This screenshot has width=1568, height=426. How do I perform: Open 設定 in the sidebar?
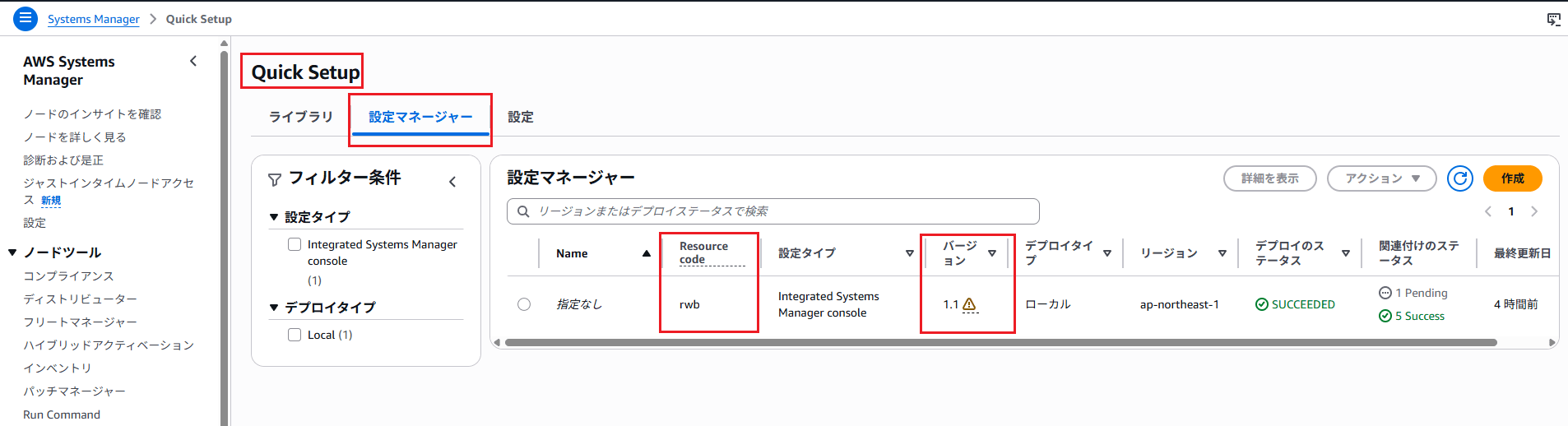point(35,223)
